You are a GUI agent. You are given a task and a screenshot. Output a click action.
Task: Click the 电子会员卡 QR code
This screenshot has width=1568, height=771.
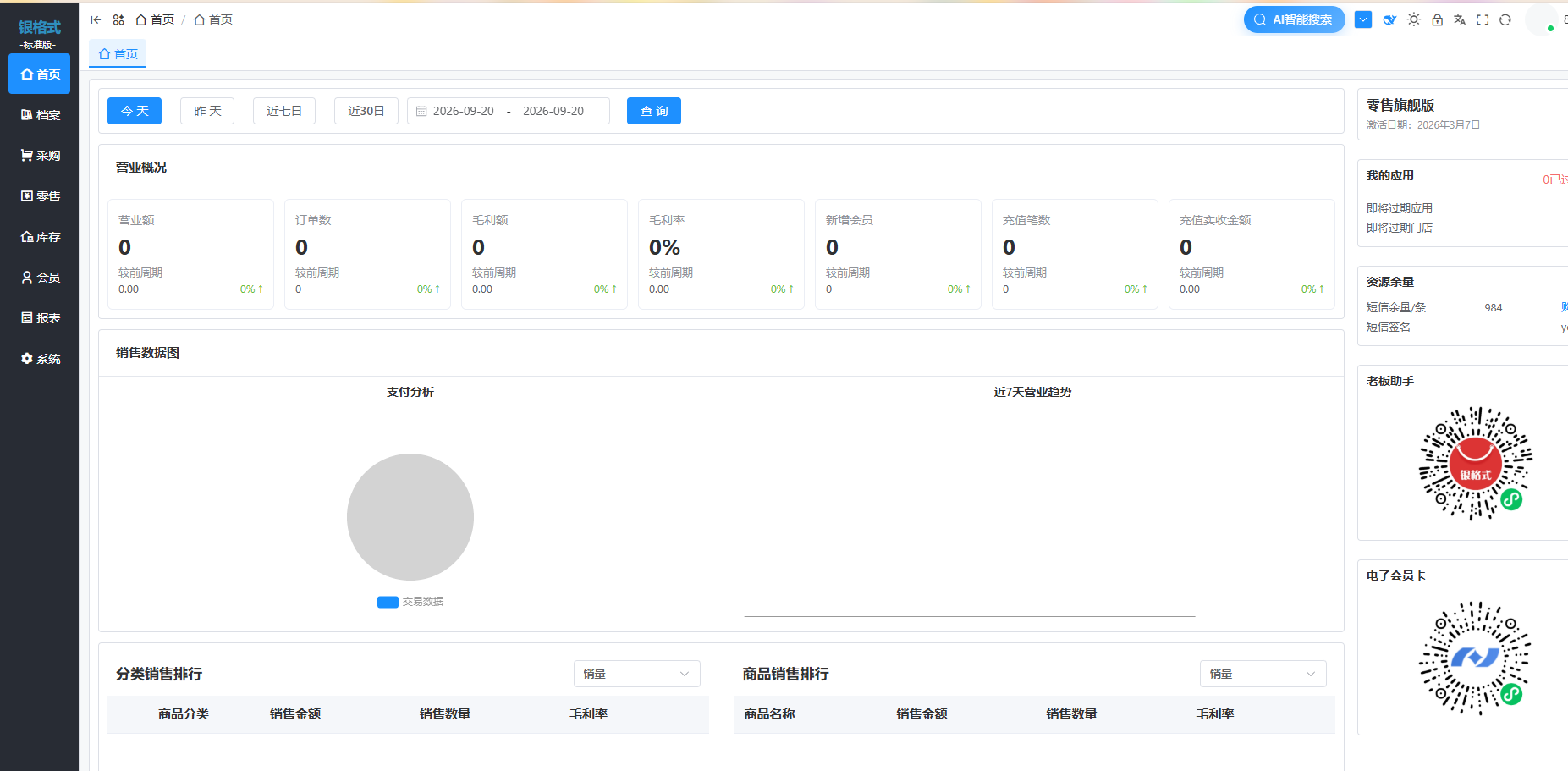pyautogui.click(x=1476, y=658)
